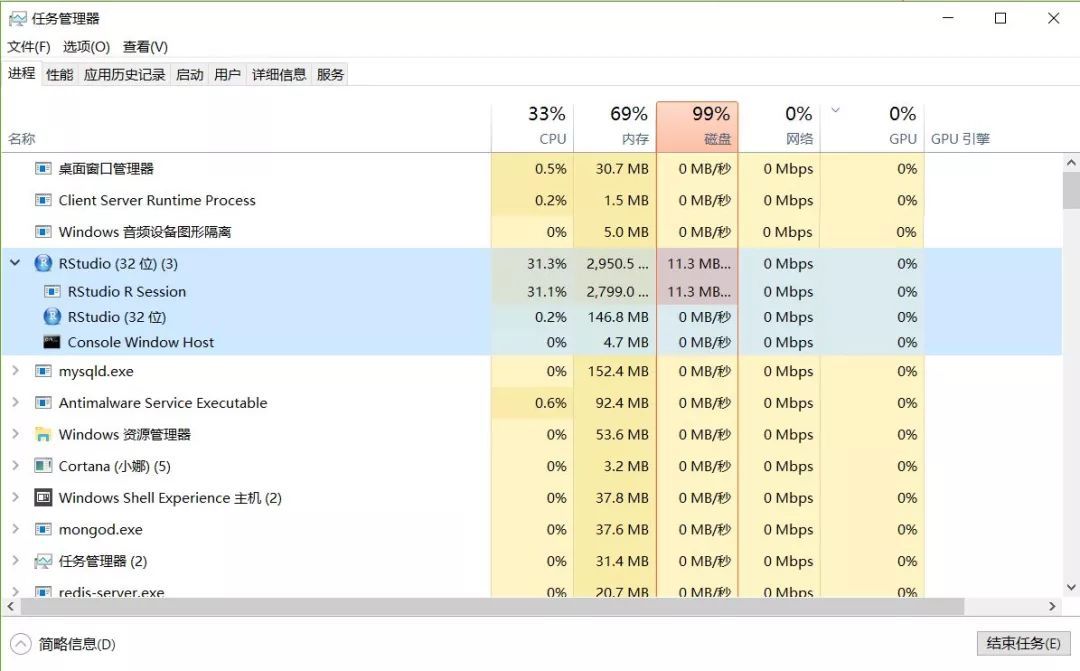Screen dimensions: 1080x671
Task: Expand the Windows 资源管理器 group
Action: tap(15, 434)
